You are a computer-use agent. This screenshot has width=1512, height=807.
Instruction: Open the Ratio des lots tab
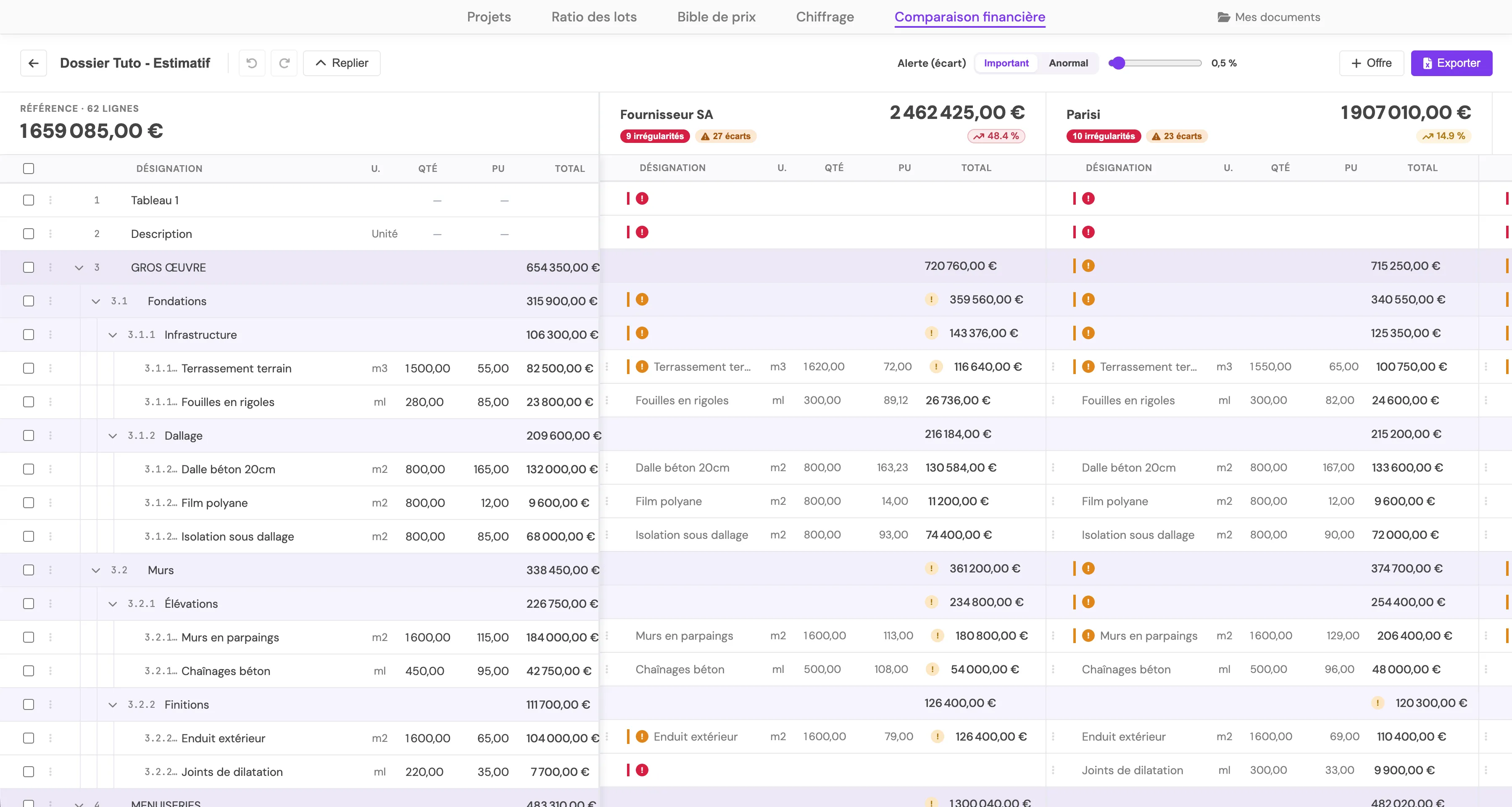pos(594,17)
